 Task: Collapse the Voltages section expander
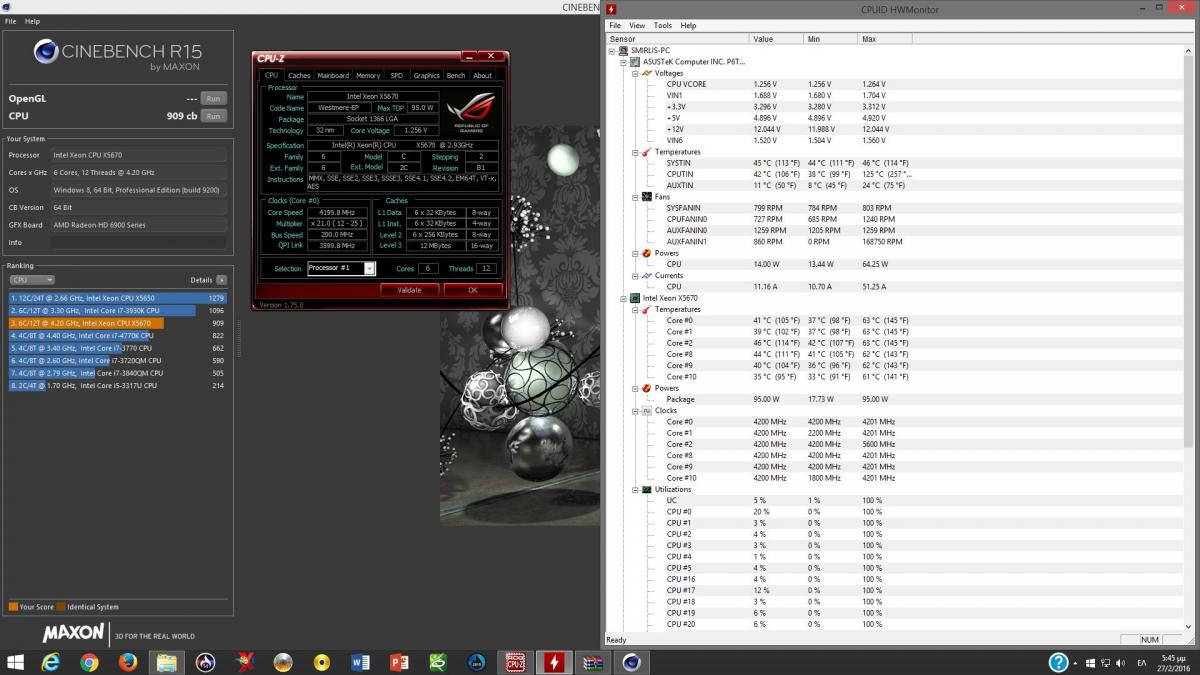coord(634,73)
